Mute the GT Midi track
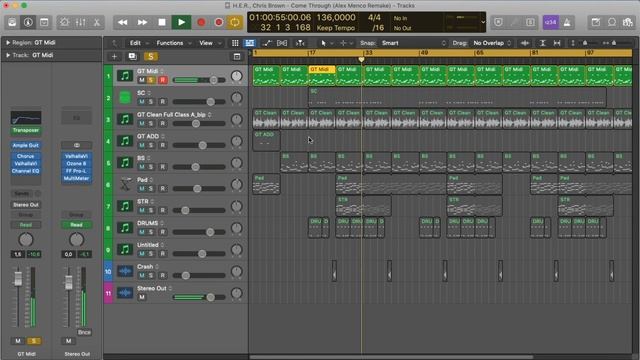Viewport: 640px width, 360px height. click(x=141, y=80)
